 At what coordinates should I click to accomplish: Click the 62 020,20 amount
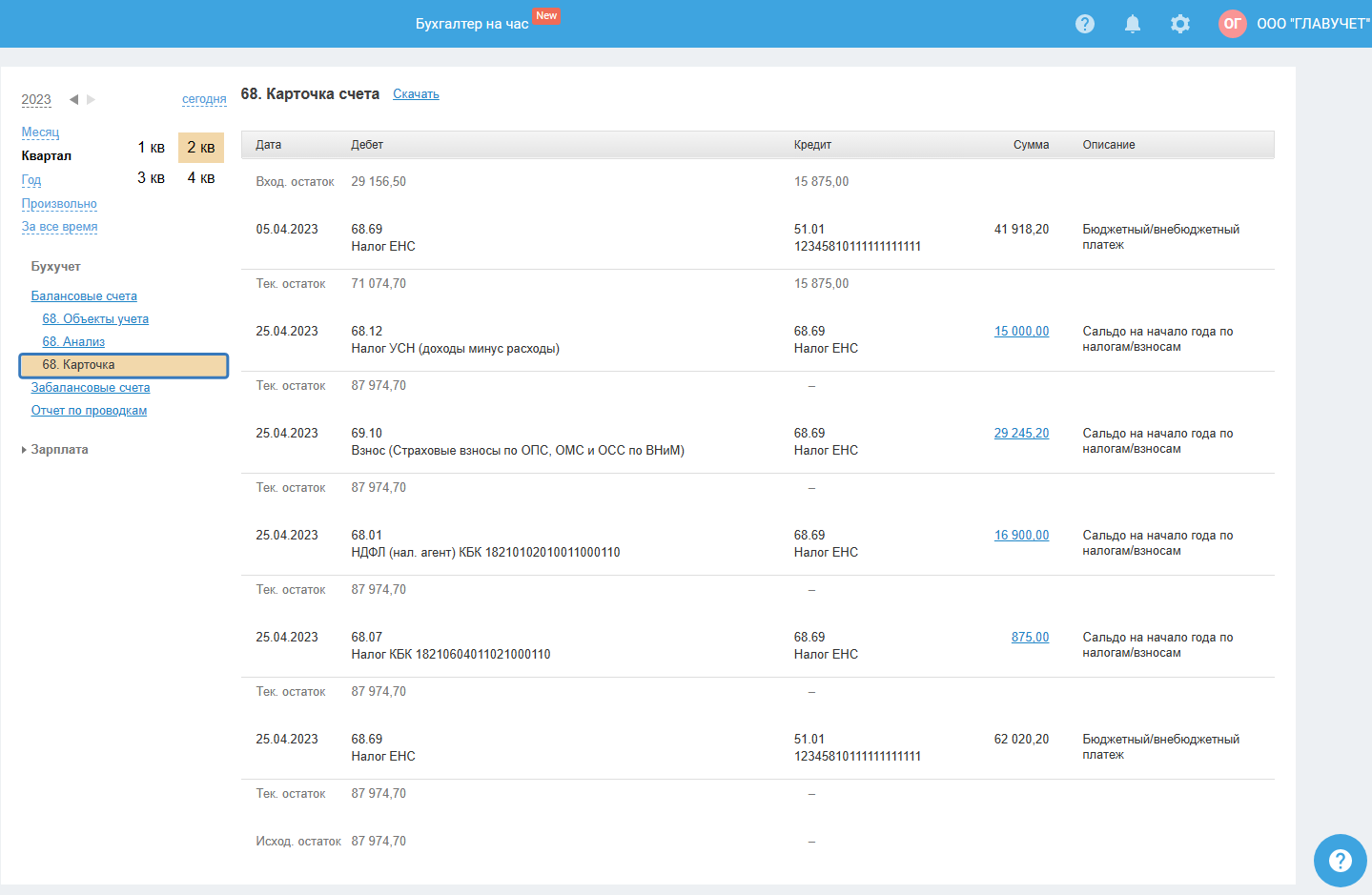pos(1021,740)
